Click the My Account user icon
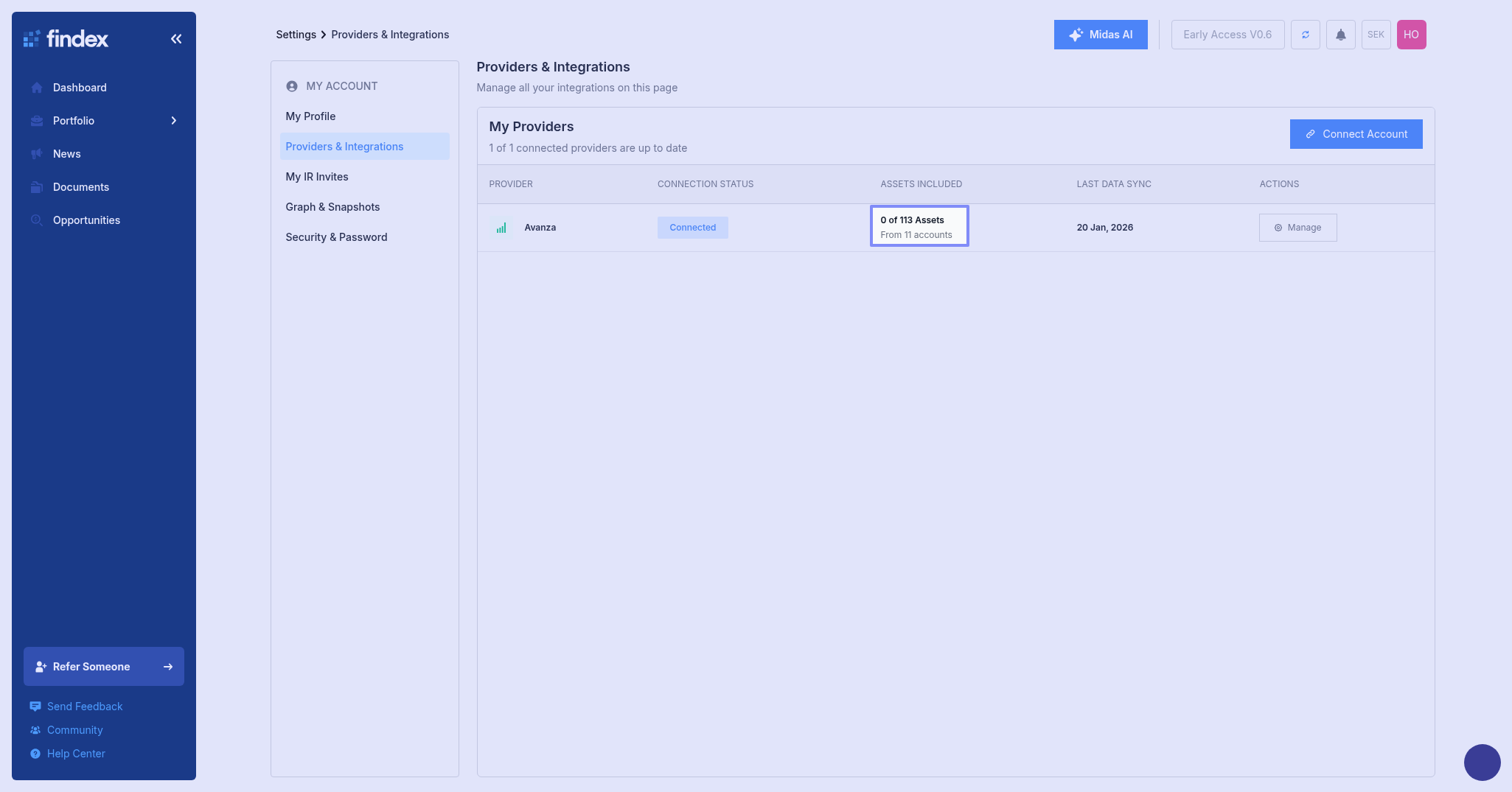Screen dimensions: 1512x792 (x=292, y=86)
